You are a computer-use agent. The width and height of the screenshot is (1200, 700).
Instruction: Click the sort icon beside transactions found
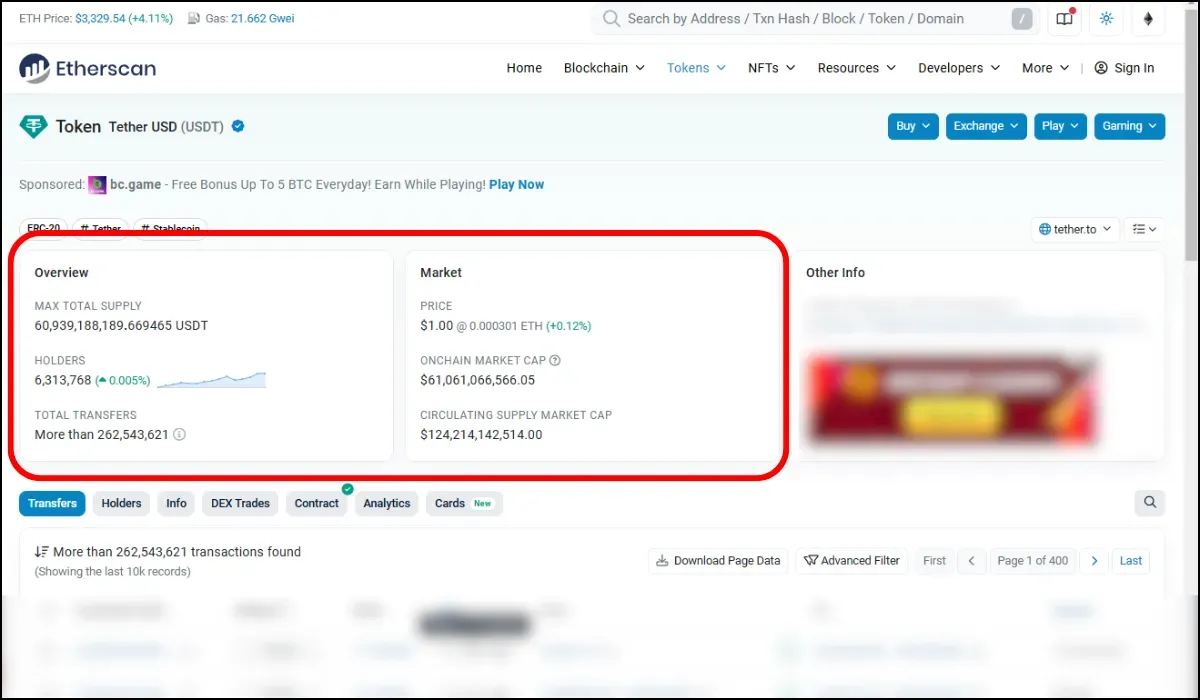42,552
